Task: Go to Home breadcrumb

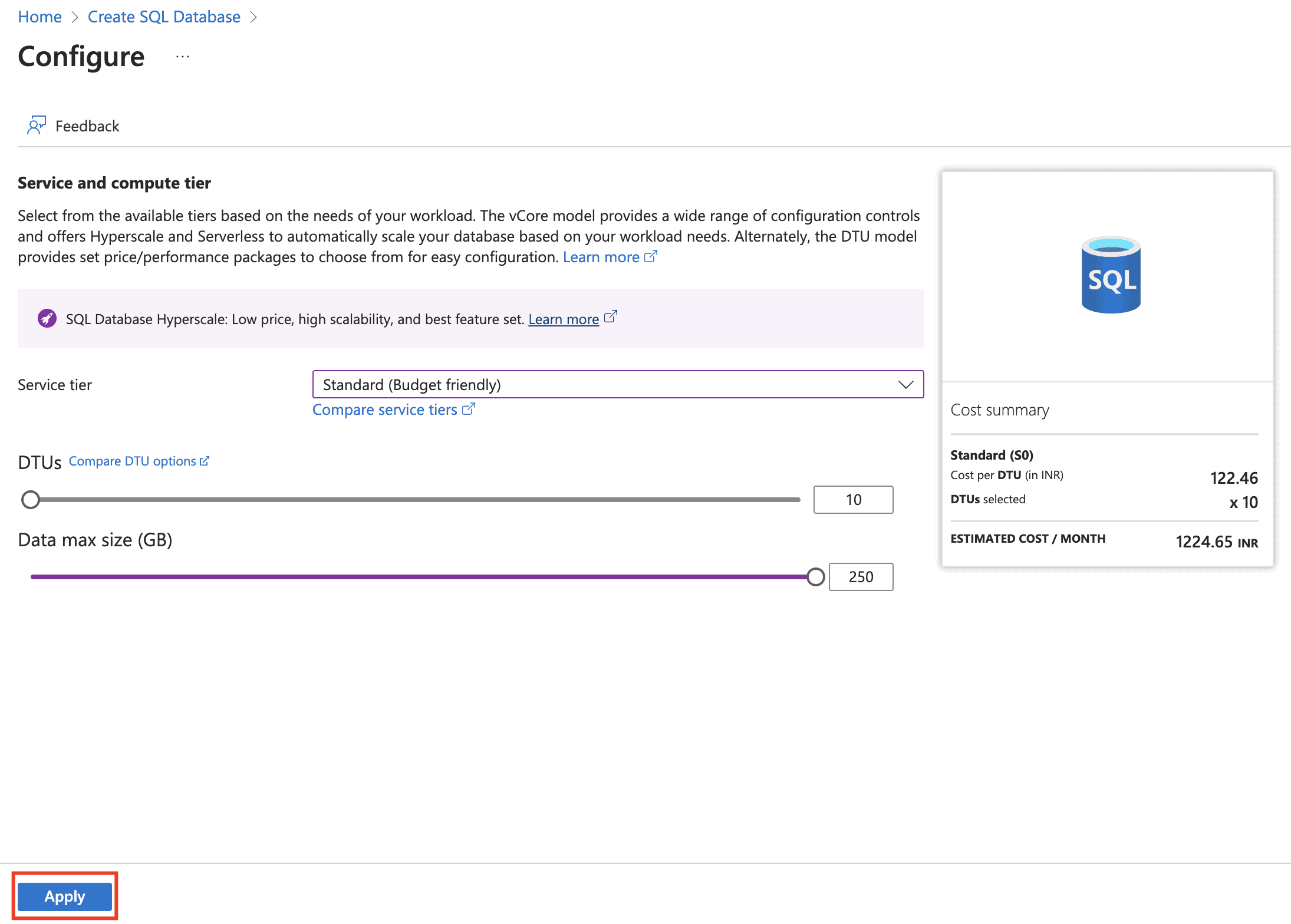Action: pyautogui.click(x=39, y=16)
